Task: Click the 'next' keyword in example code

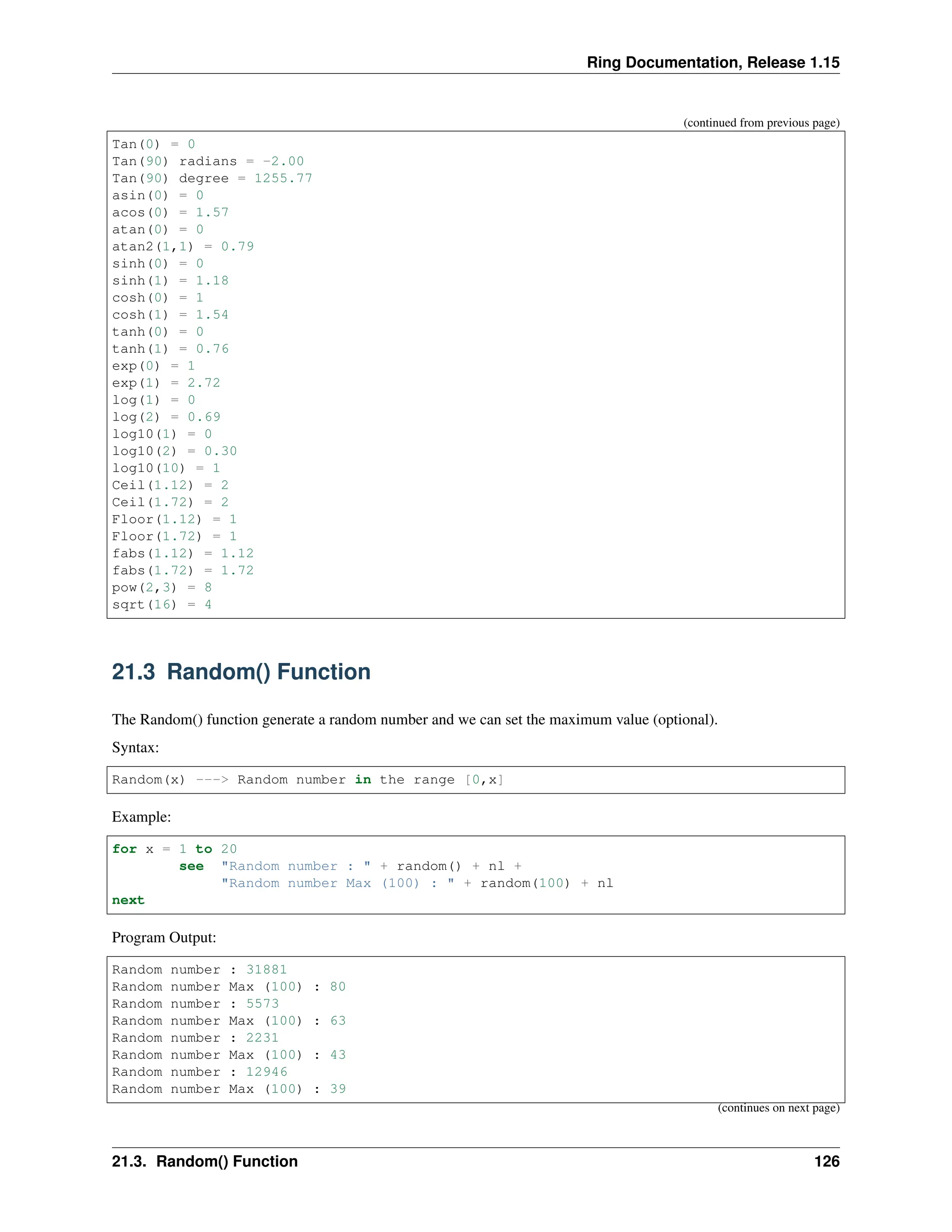Action: pyautogui.click(x=128, y=901)
